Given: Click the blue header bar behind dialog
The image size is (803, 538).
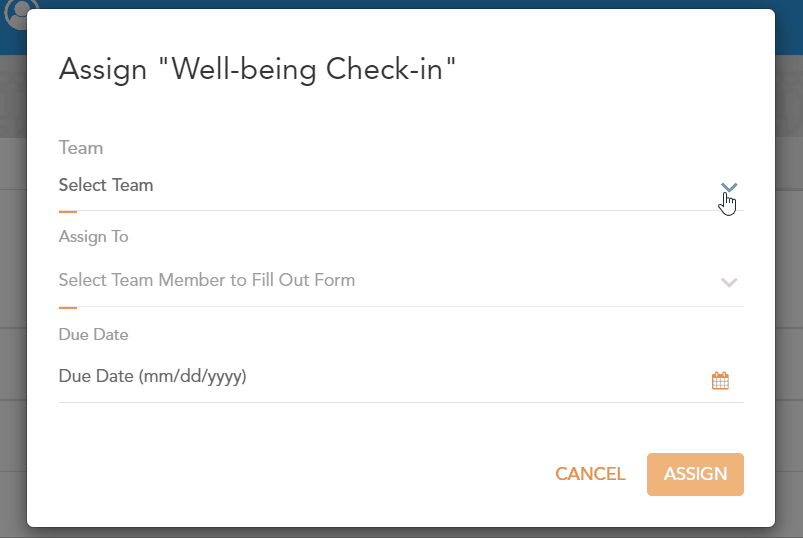Looking at the screenshot, I should [400, 5].
